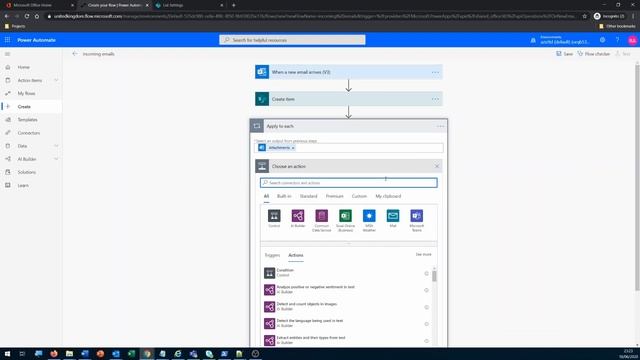Open the Microsoft Teams connector
Viewport: 640px width, 360px height.
416,216
